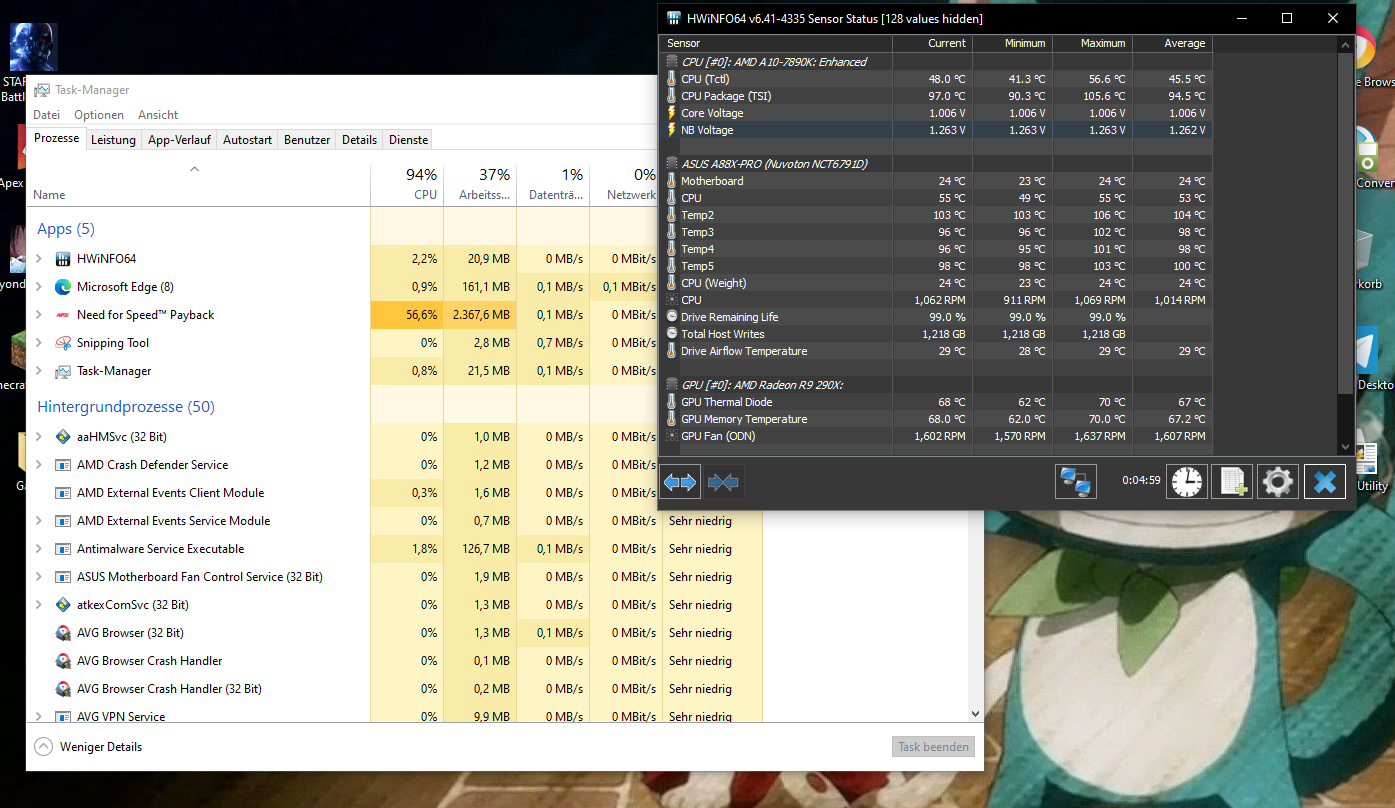The image size is (1395, 808).
Task: Switch to the App-Verlauf tab
Action: [x=179, y=140]
